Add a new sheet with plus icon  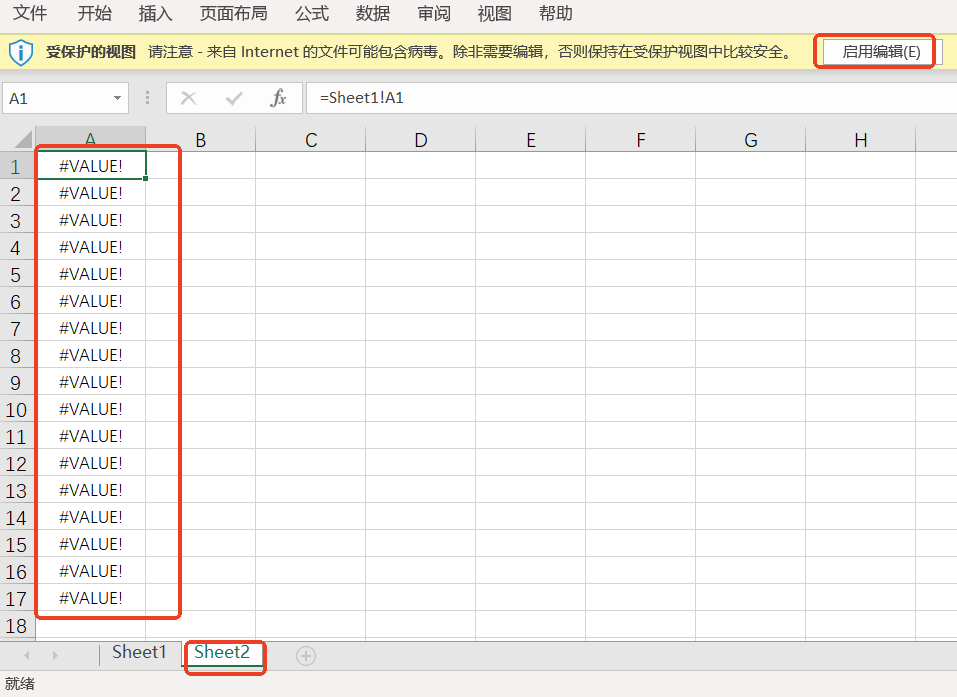(x=306, y=655)
